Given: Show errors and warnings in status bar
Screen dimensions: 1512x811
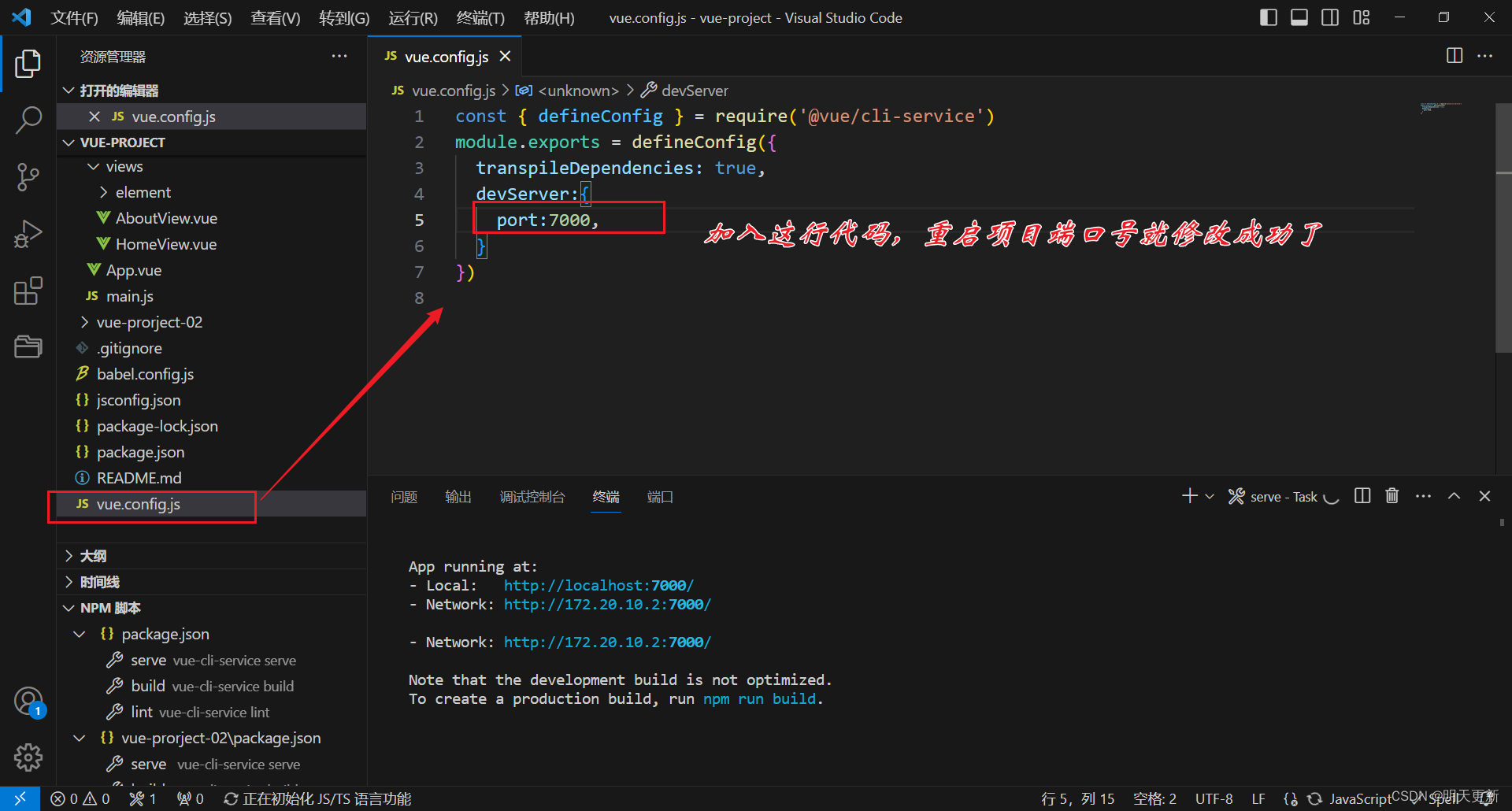Looking at the screenshot, I should 80,798.
